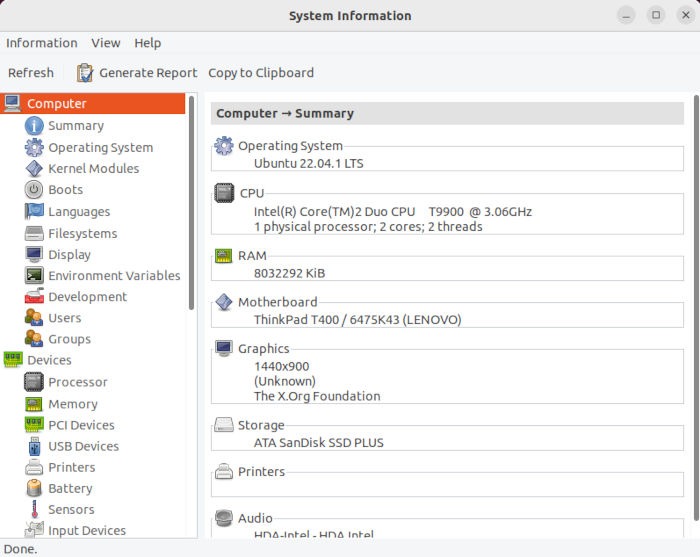Click the Storage drive icon in summary
Viewport: 700px width, 557px height.
(x=224, y=425)
